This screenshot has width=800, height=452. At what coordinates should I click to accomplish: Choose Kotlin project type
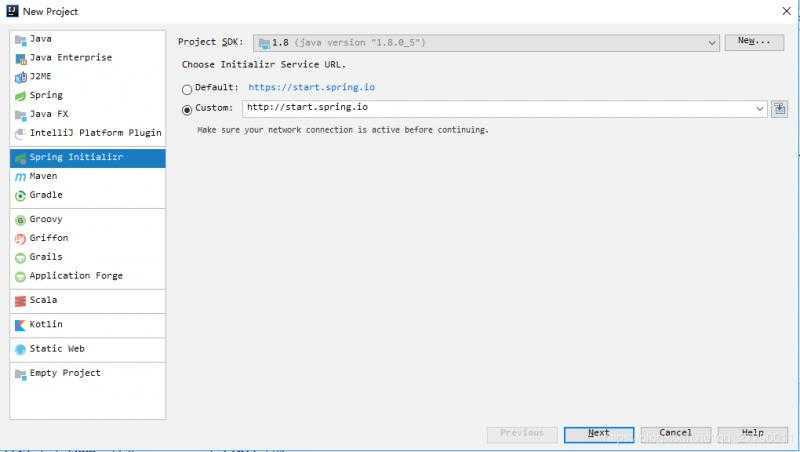(x=88, y=324)
